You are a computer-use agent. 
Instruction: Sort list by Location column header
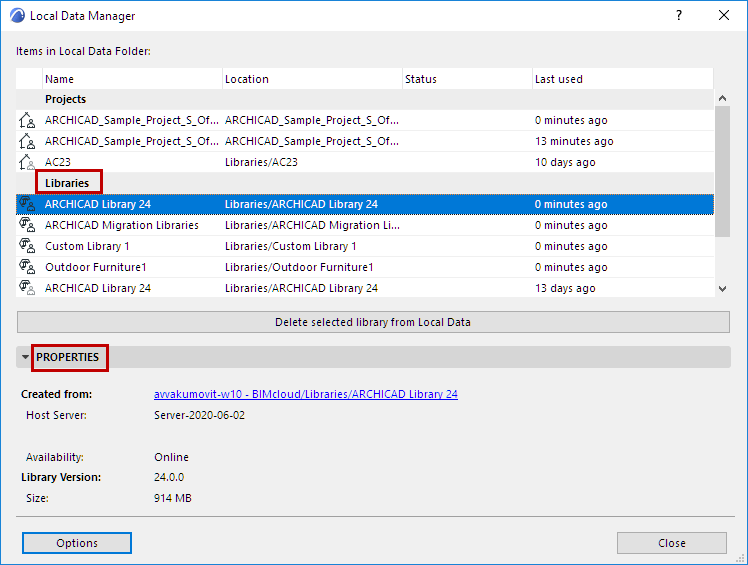312,79
